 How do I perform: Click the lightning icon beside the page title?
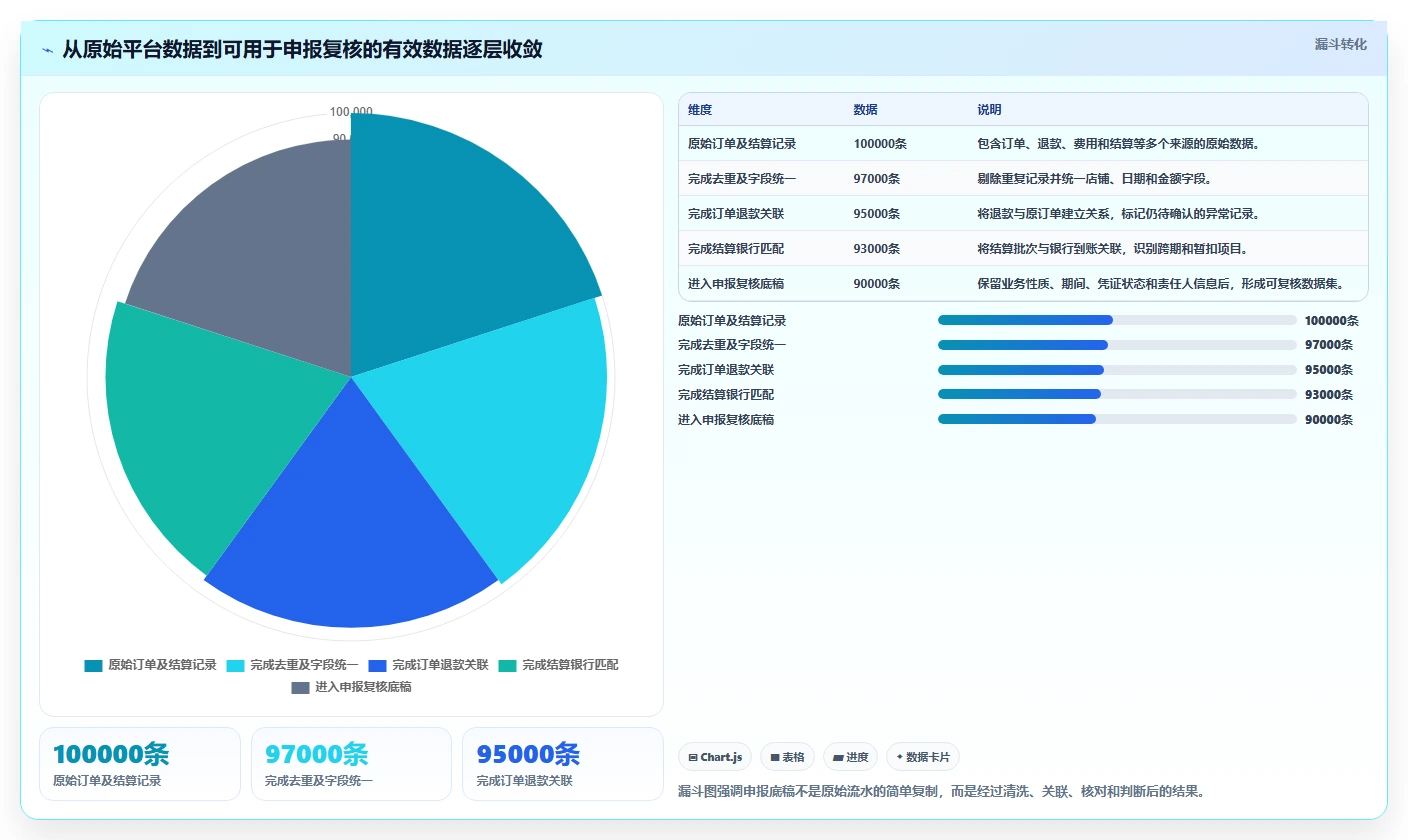[48, 50]
